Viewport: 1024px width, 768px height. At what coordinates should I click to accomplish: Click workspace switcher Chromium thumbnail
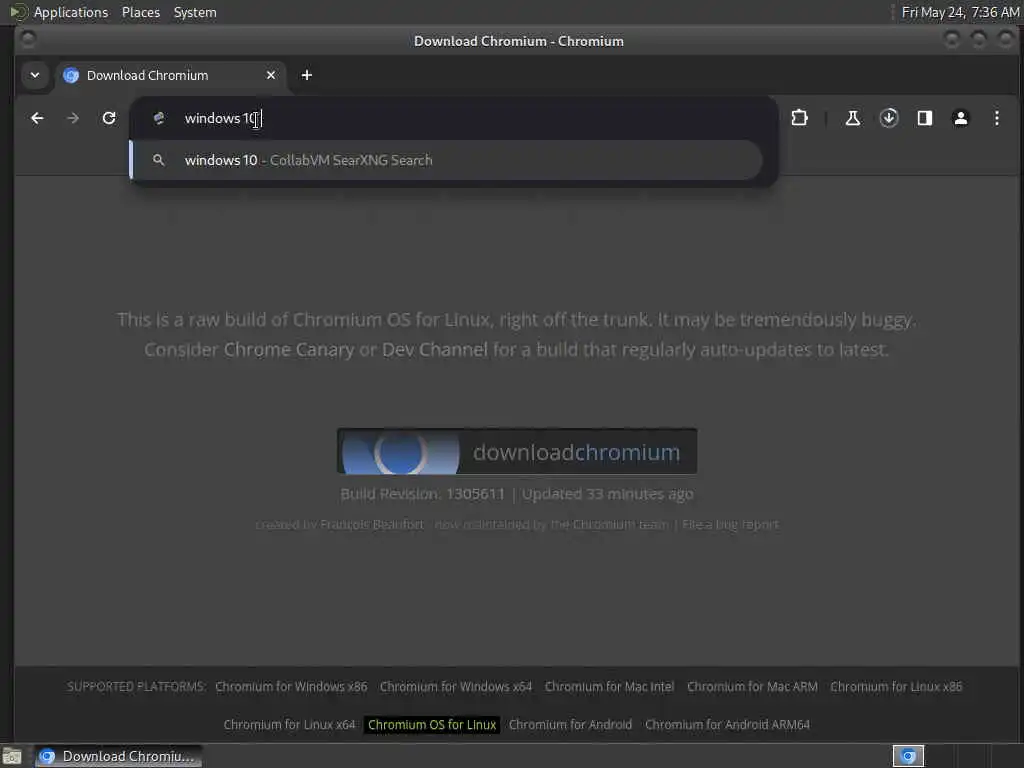click(908, 756)
